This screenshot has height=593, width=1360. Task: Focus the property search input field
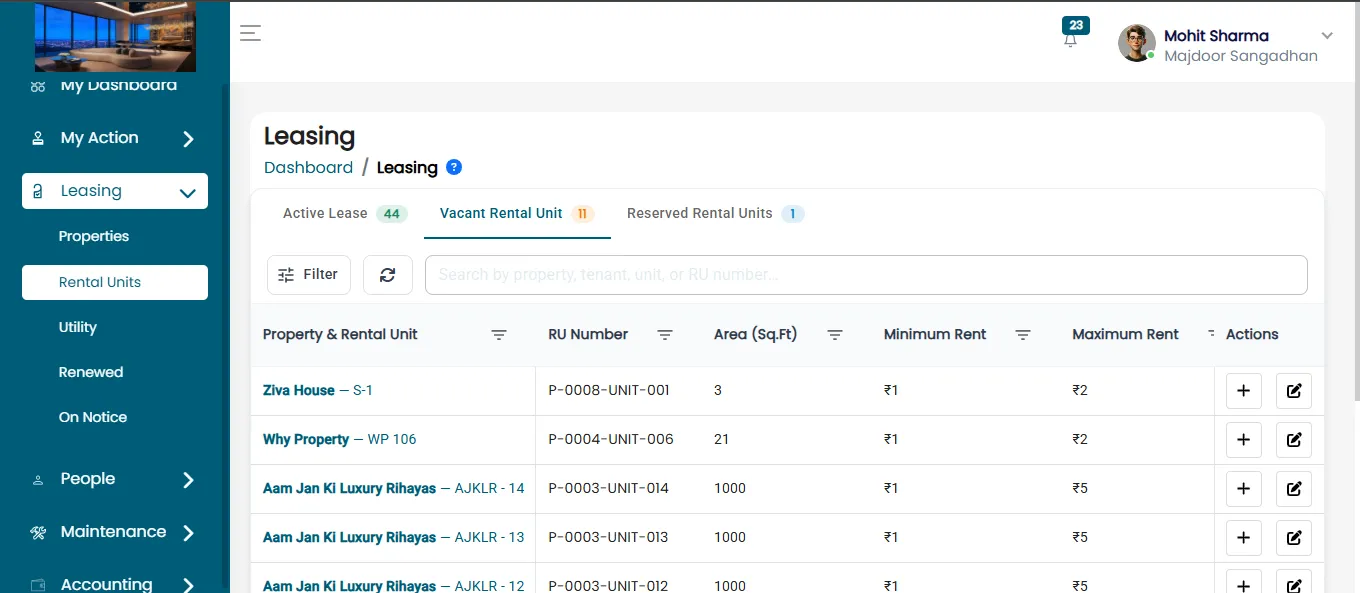(866, 275)
